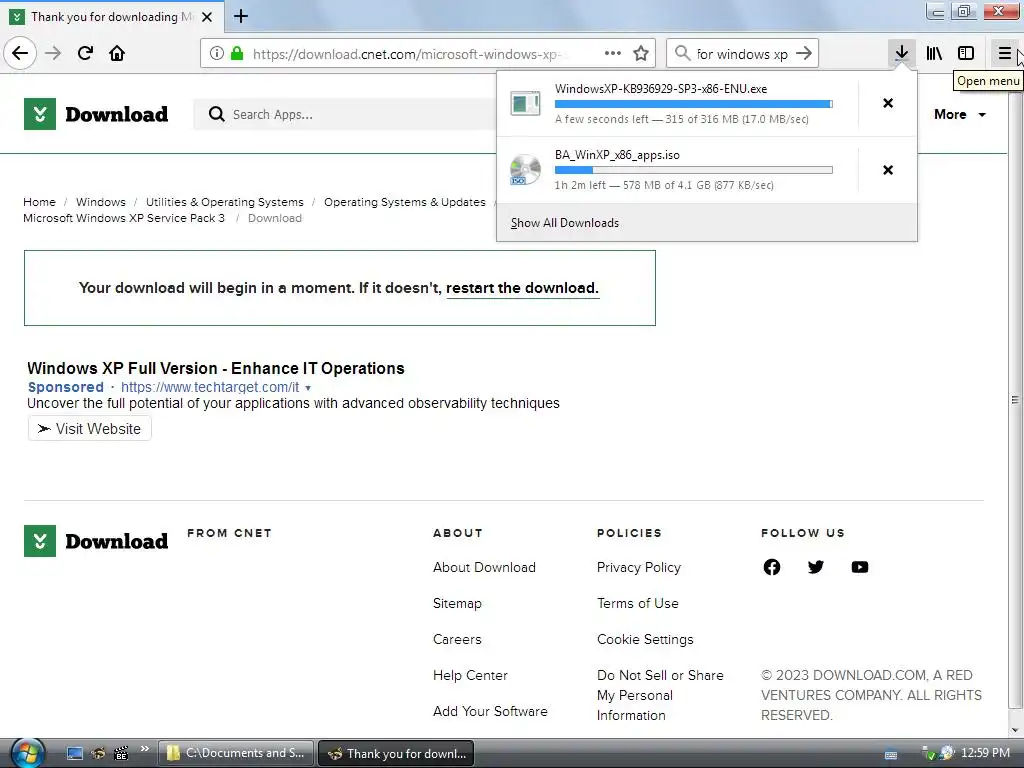This screenshot has height=768, width=1024.
Task: Toggle the downloads panel arrow button
Action: [902, 53]
